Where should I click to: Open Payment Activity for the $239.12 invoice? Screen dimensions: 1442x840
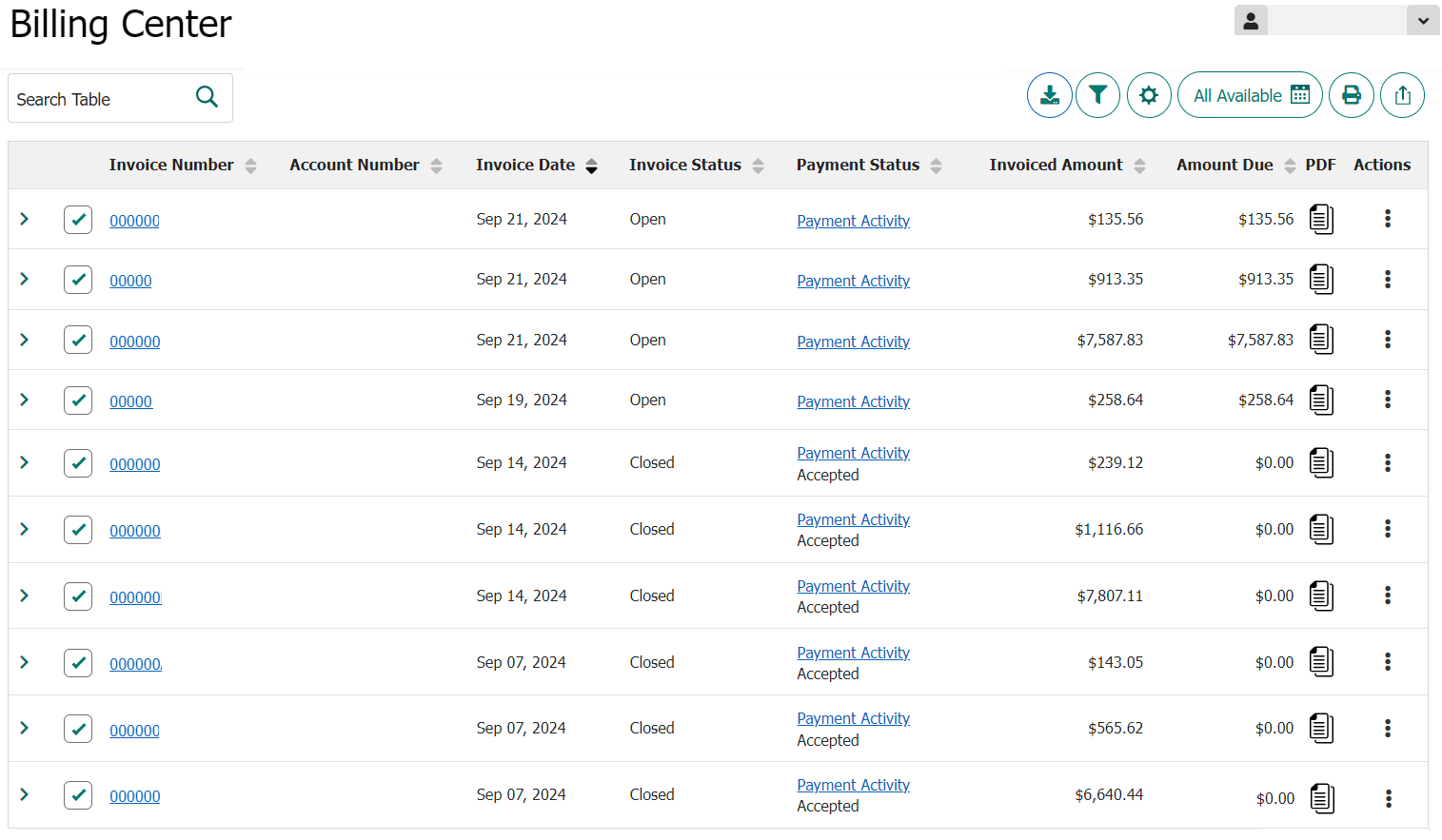pos(853,452)
